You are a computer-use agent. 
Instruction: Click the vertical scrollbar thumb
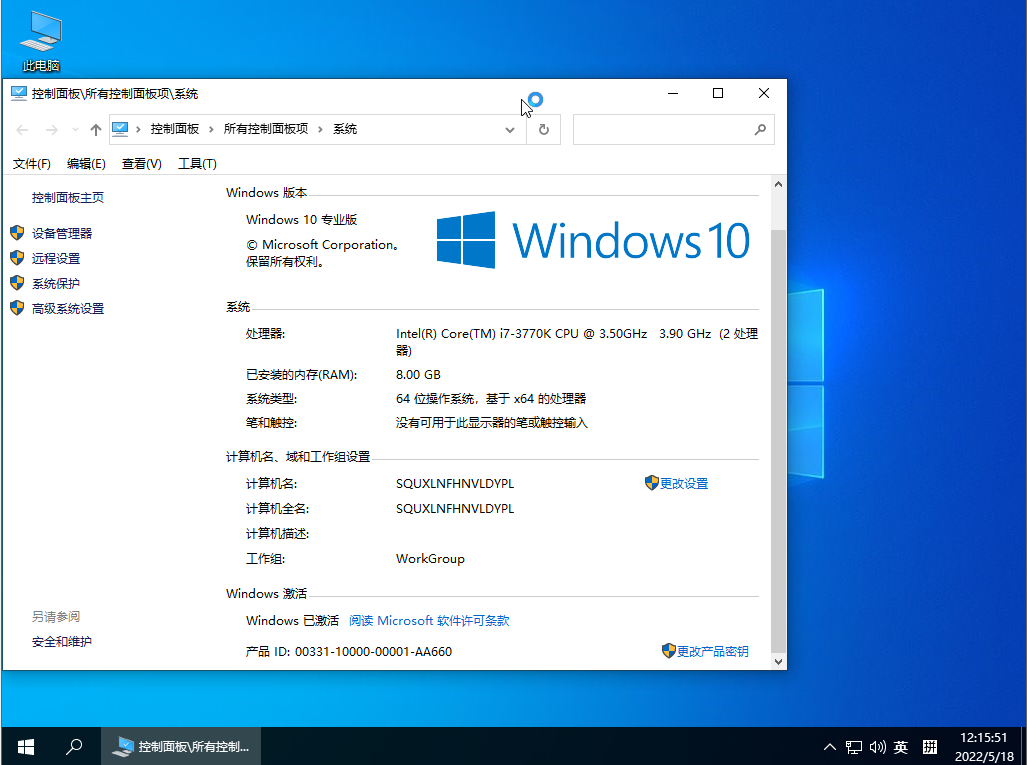(778, 440)
